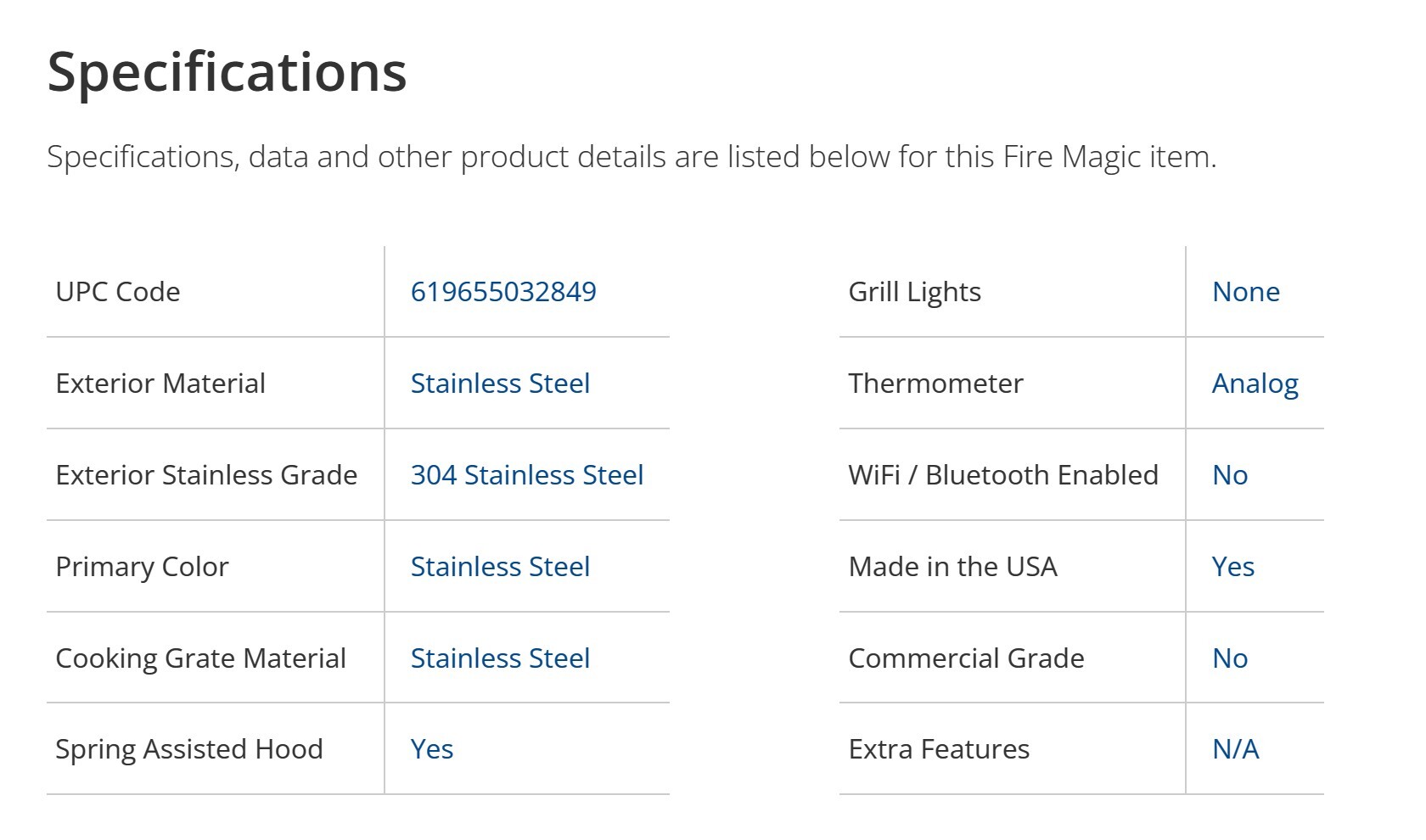The height and width of the screenshot is (840, 1426).
Task: Click the Specifications heading
Action: (x=227, y=72)
